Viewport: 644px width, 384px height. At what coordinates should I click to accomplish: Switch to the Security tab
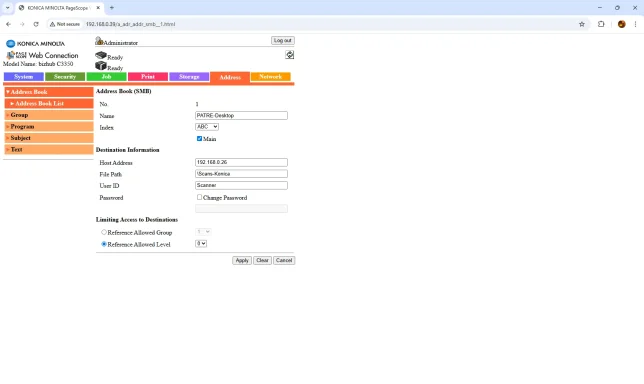65,77
